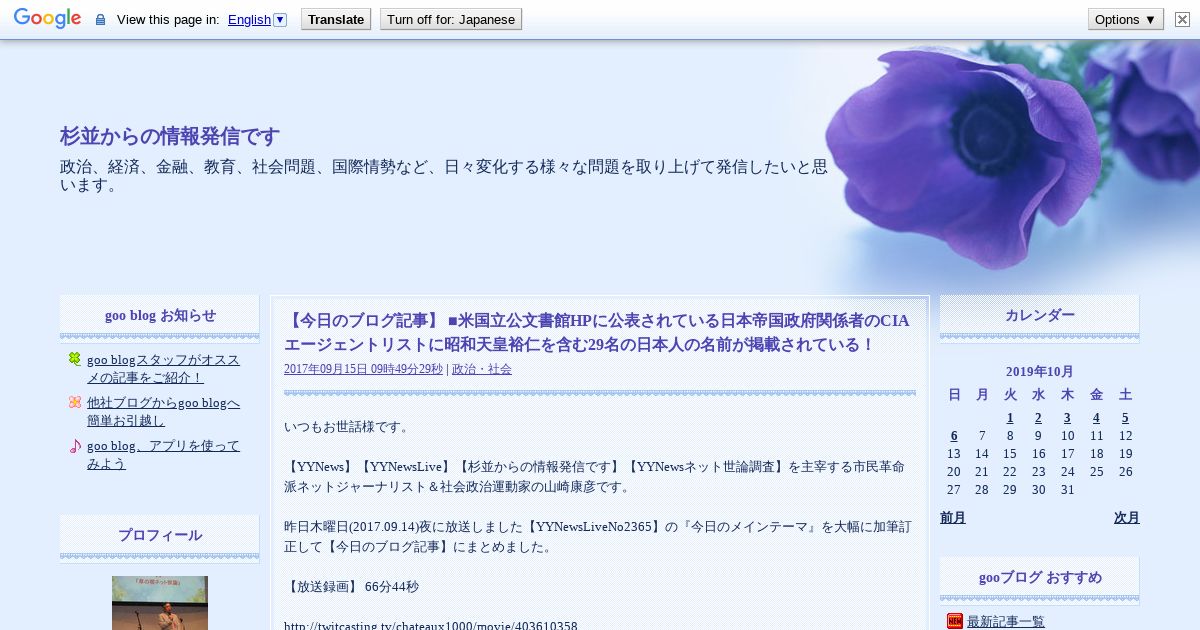Click the green clover icon
The height and width of the screenshot is (630, 1200).
tap(75, 359)
